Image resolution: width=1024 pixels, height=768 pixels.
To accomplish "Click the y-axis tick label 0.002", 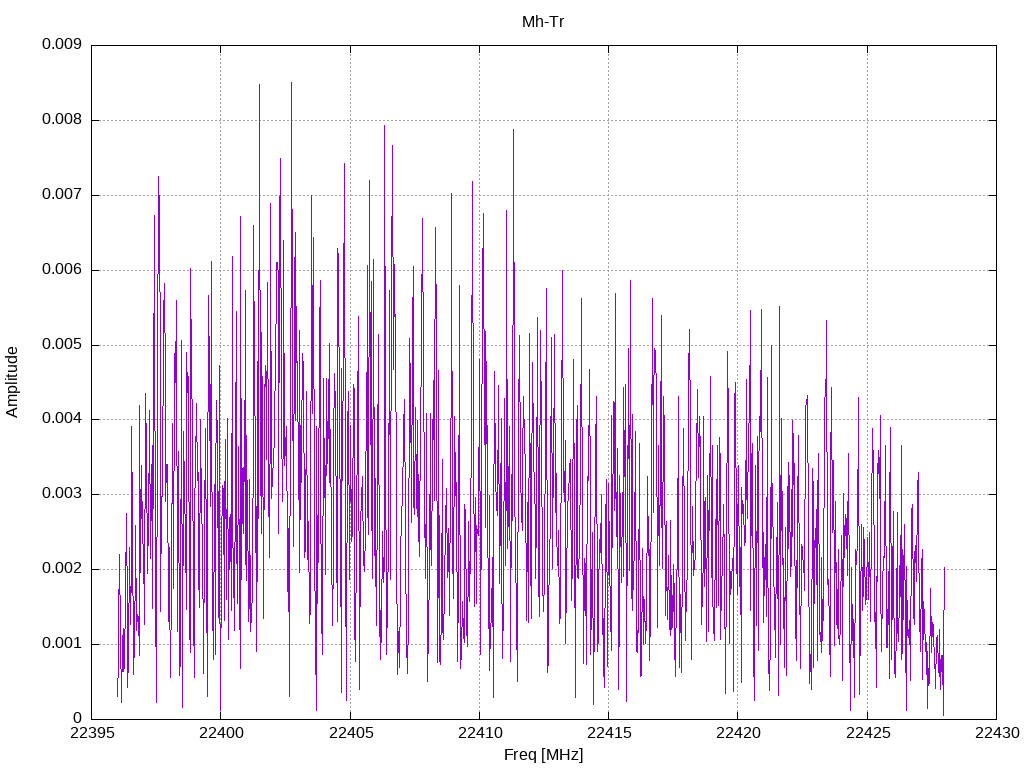I will [62, 568].
